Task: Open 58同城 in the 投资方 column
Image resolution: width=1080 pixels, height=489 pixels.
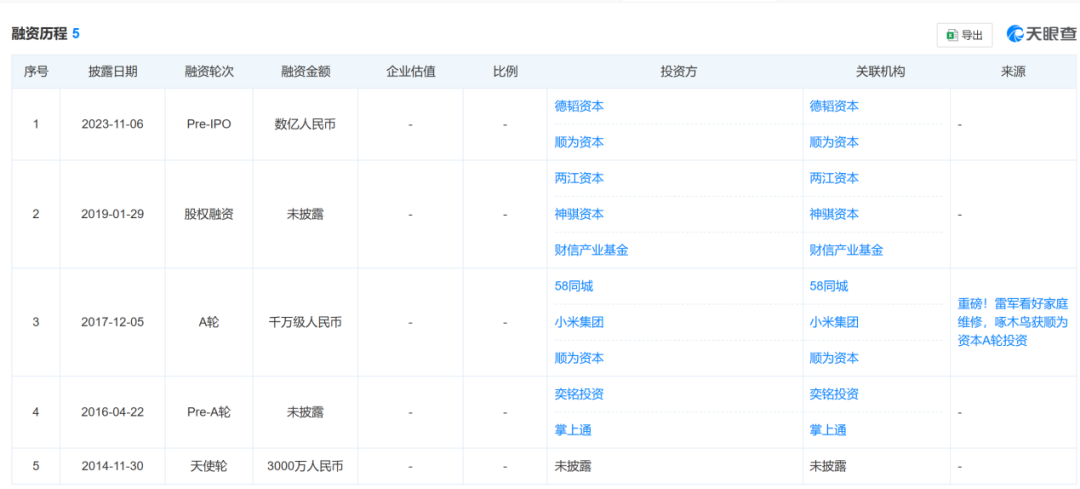Action: coord(574,287)
